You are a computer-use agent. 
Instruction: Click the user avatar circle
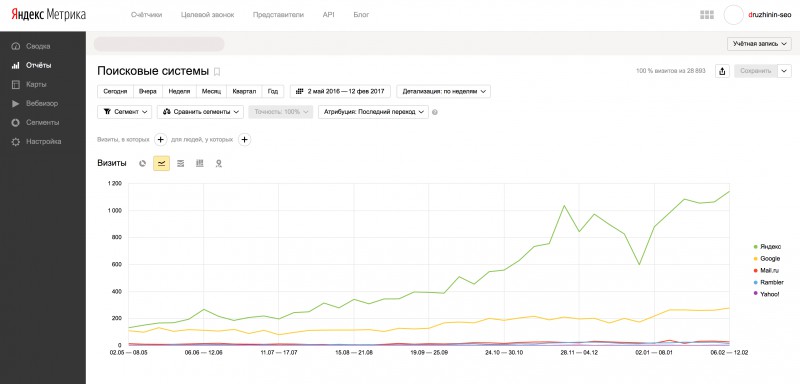734,15
